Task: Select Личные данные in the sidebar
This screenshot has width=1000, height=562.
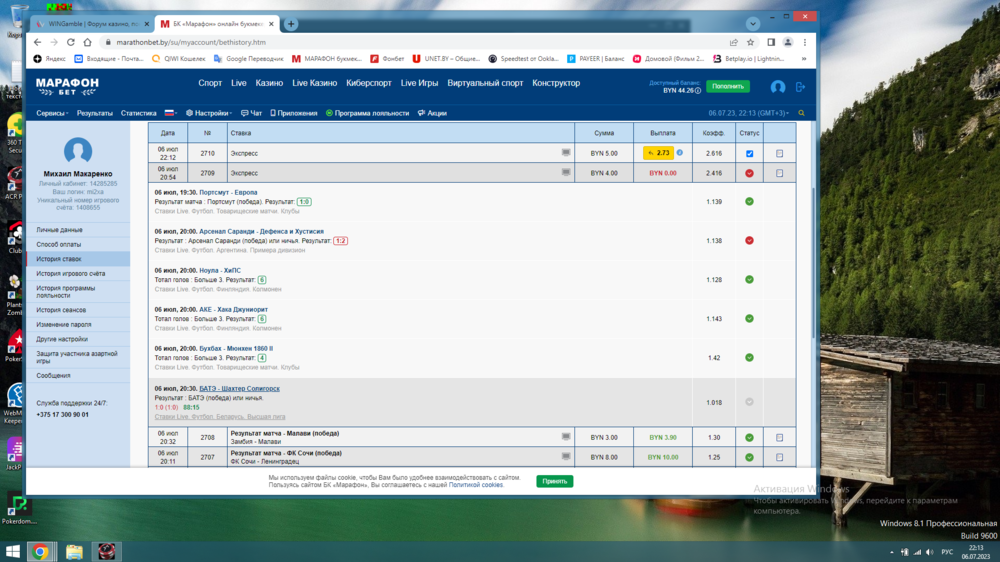Action: [60, 230]
